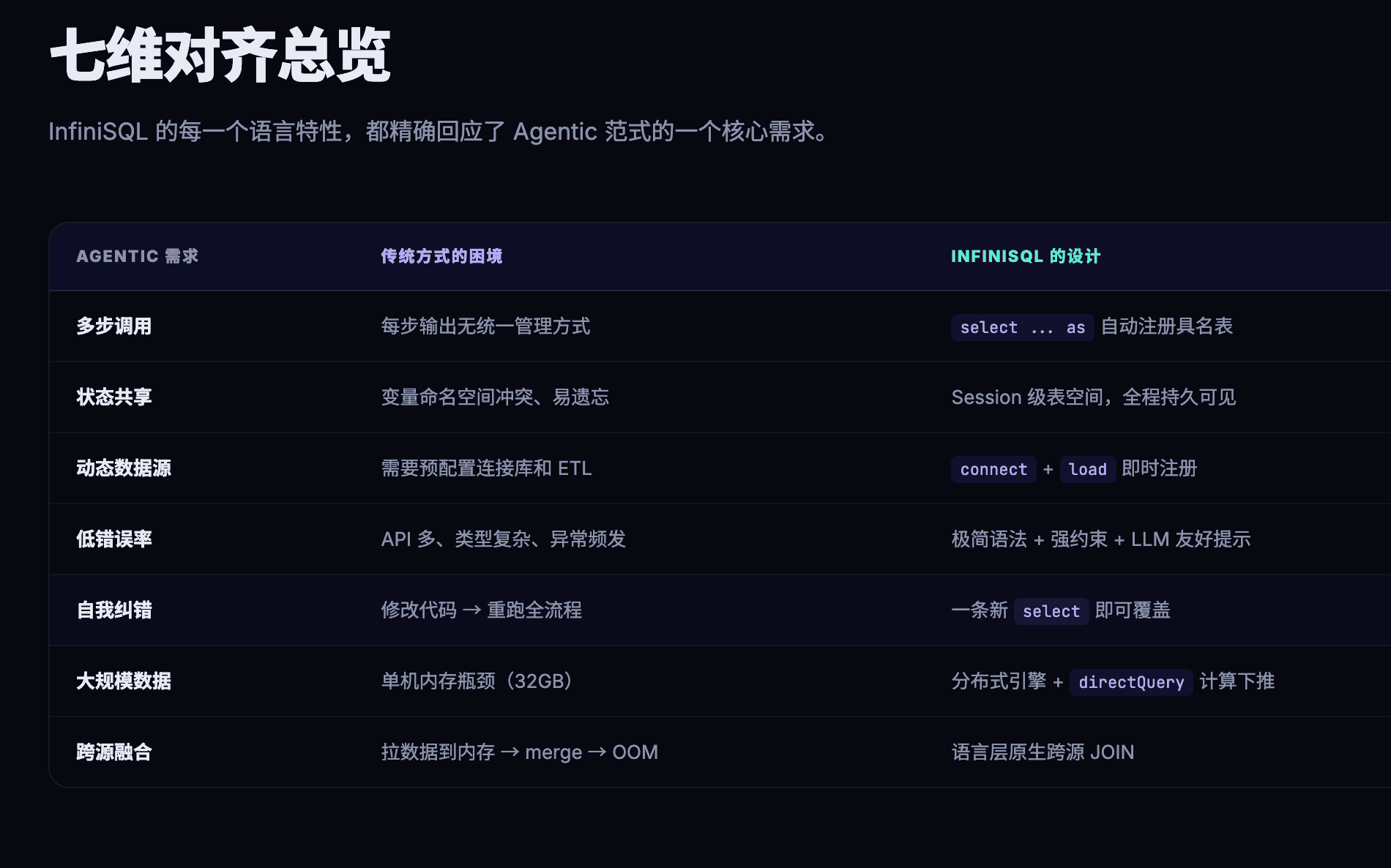Viewport: 1391px width, 868px height.
Task: Click the 单机内存瓶颈（32GB）cell
Action: click(476, 681)
